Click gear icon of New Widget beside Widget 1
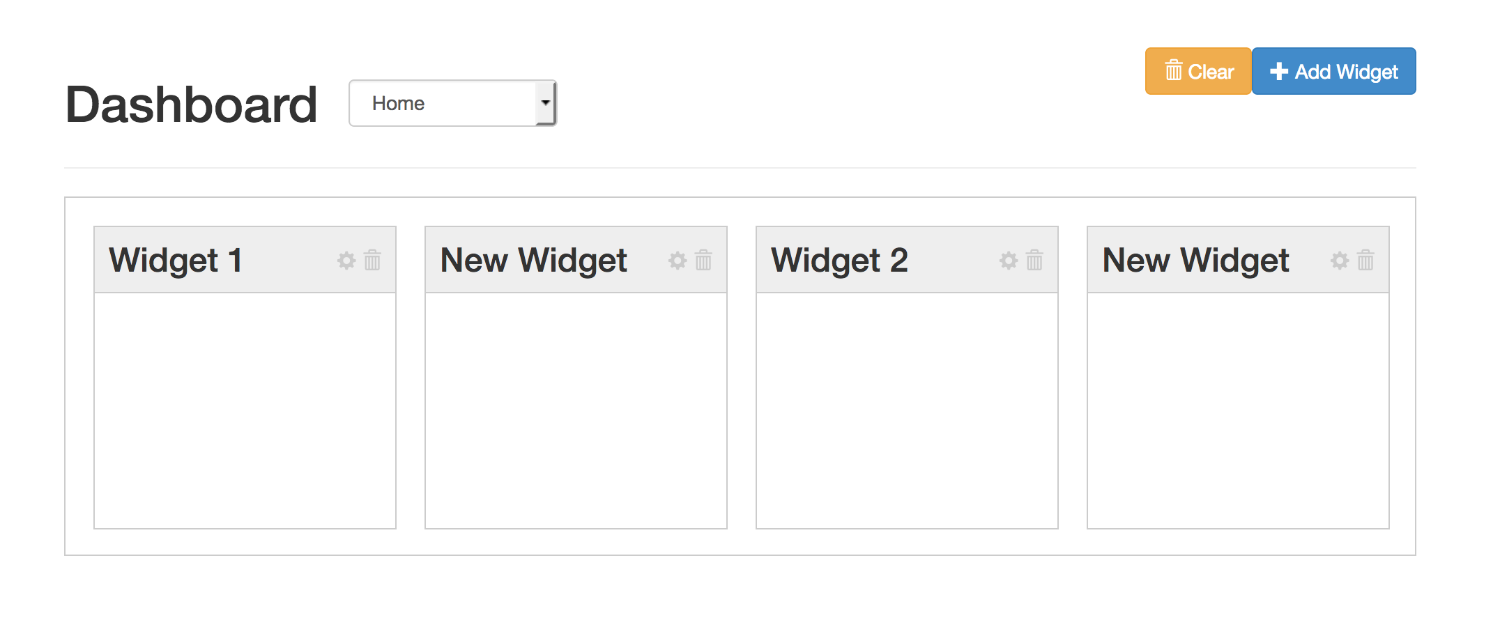This screenshot has width=1500, height=627. (677, 261)
